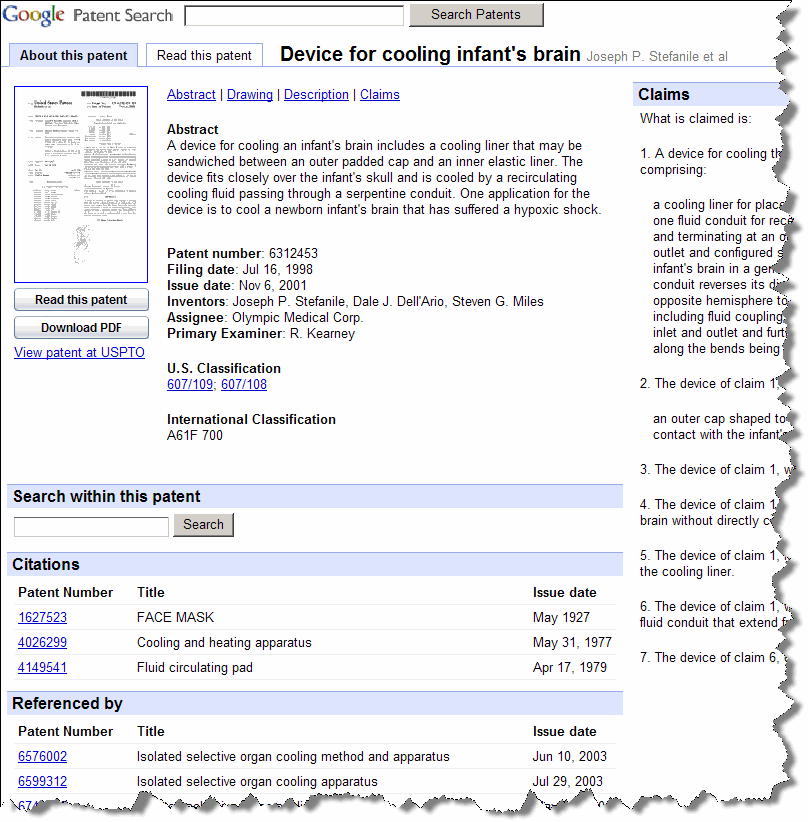Screen dimensions: 808x822
Task: Click the Search within this patent field
Action: tap(91, 526)
